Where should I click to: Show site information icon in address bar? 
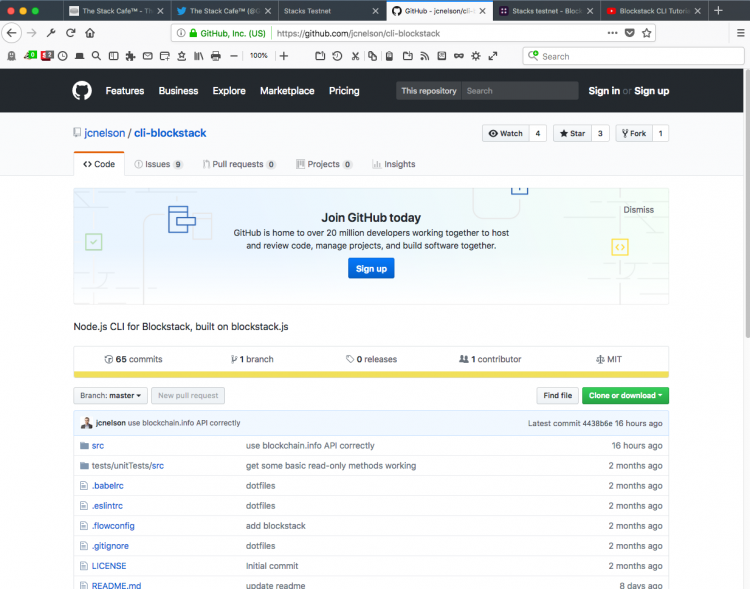(181, 33)
